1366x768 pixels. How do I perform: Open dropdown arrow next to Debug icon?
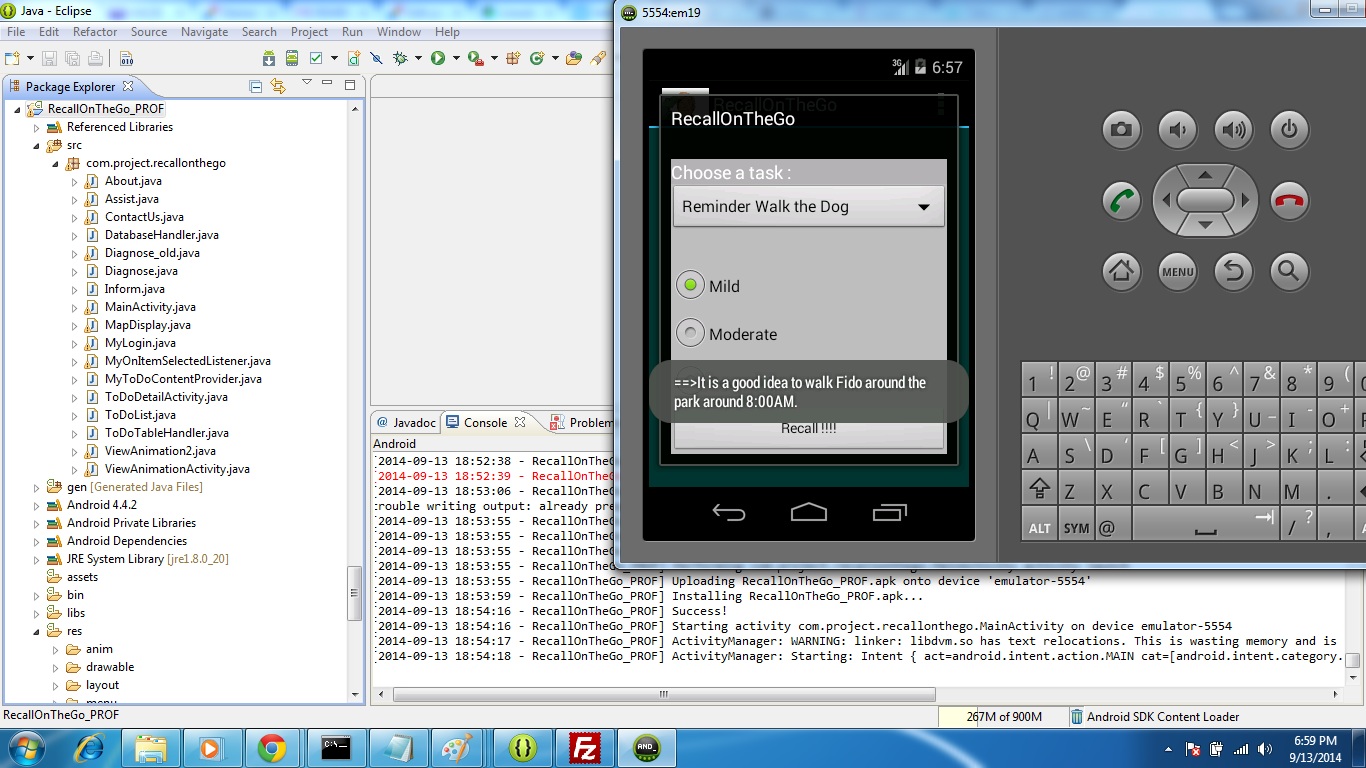tap(418, 59)
